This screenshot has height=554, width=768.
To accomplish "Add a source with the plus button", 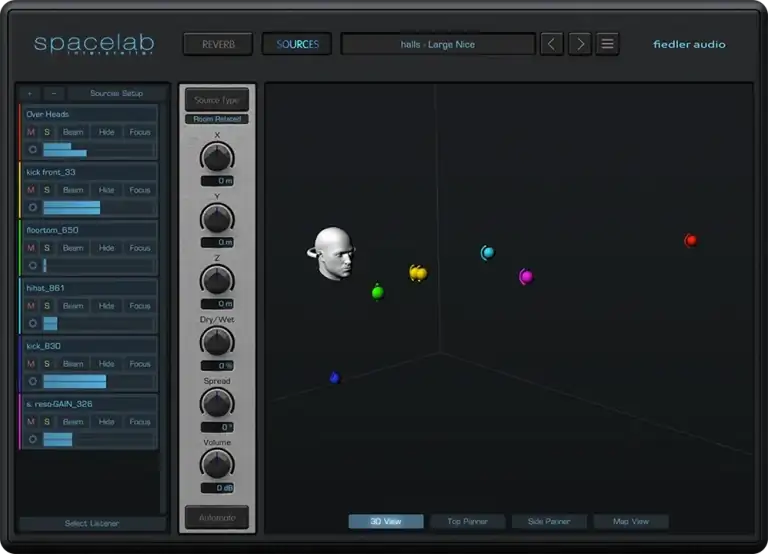I will (30, 93).
